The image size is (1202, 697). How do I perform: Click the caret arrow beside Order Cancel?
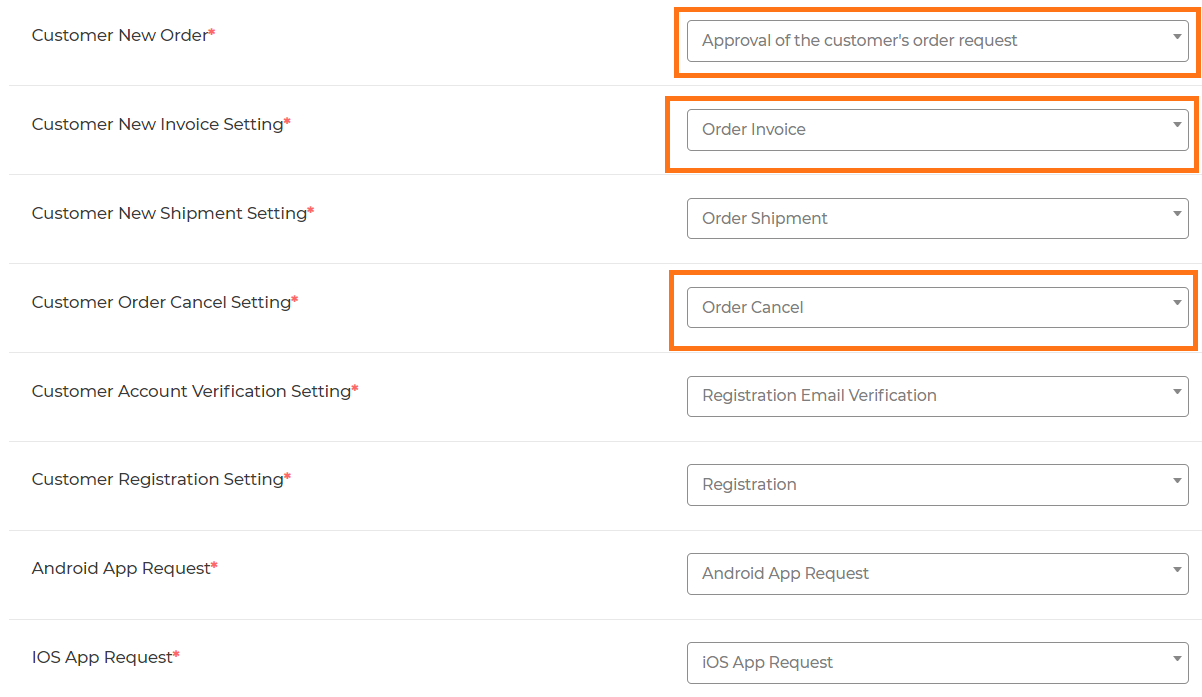1177,303
